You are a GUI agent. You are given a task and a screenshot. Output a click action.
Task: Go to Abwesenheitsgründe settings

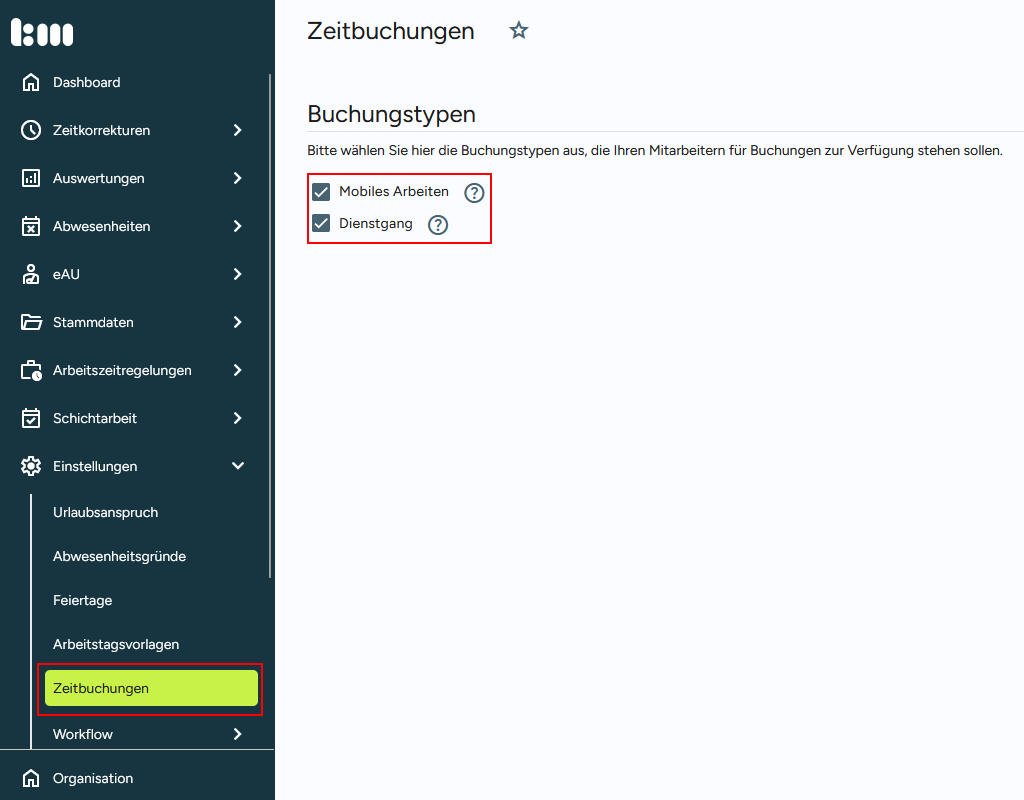(x=119, y=556)
